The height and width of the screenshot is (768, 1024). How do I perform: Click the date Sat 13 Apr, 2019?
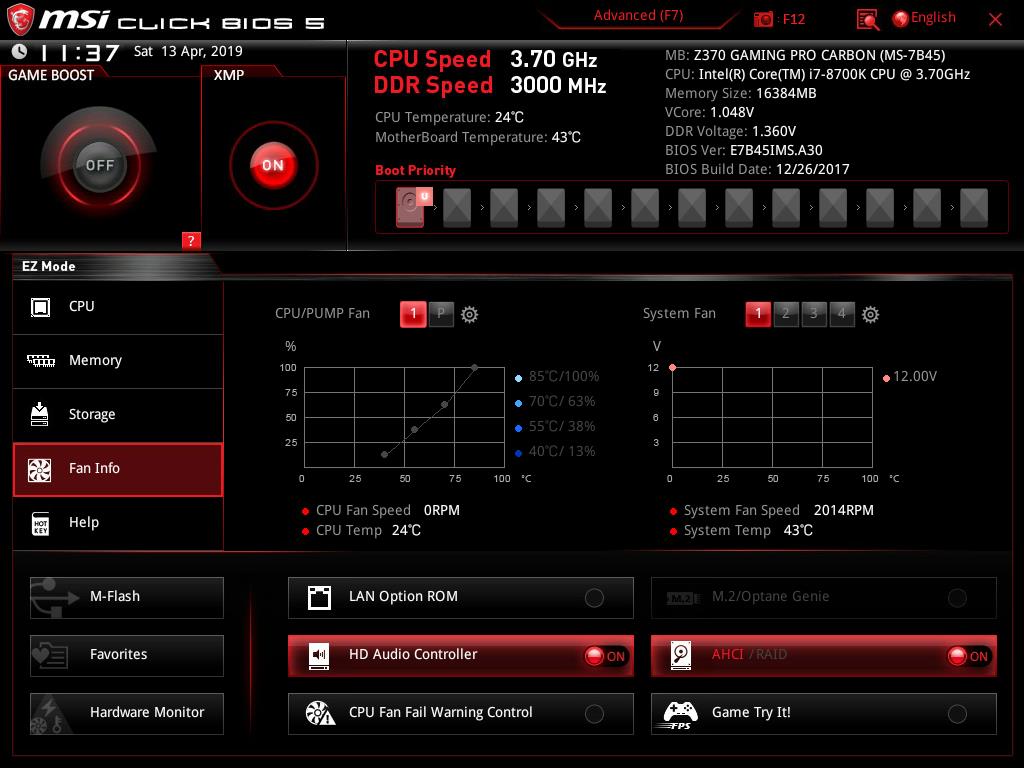pyautogui.click(x=188, y=51)
